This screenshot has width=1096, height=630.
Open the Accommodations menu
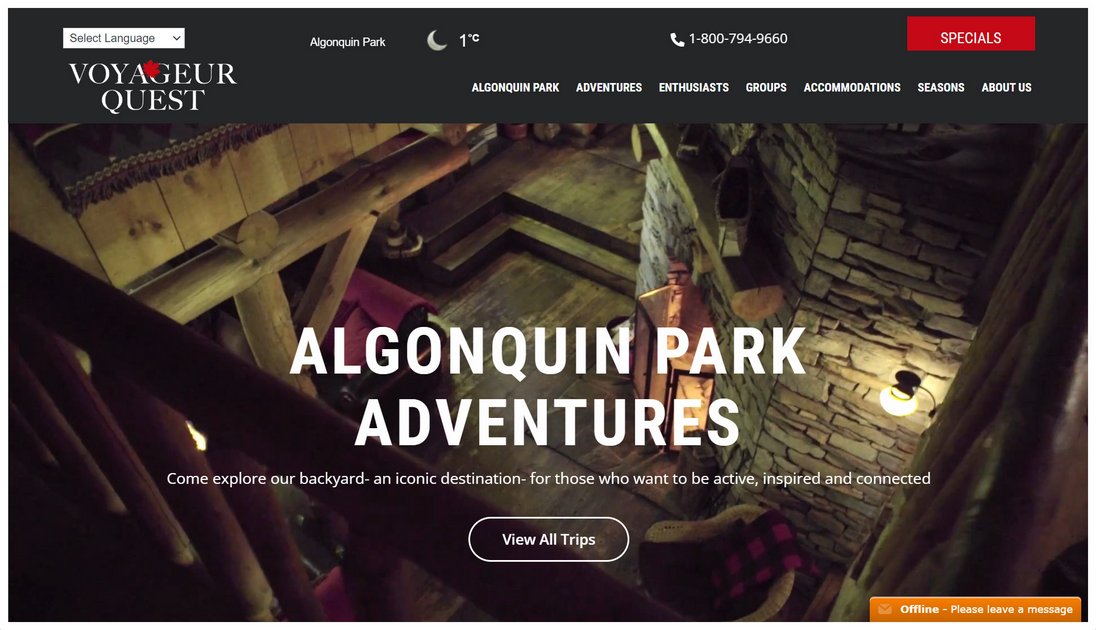pyautogui.click(x=852, y=87)
